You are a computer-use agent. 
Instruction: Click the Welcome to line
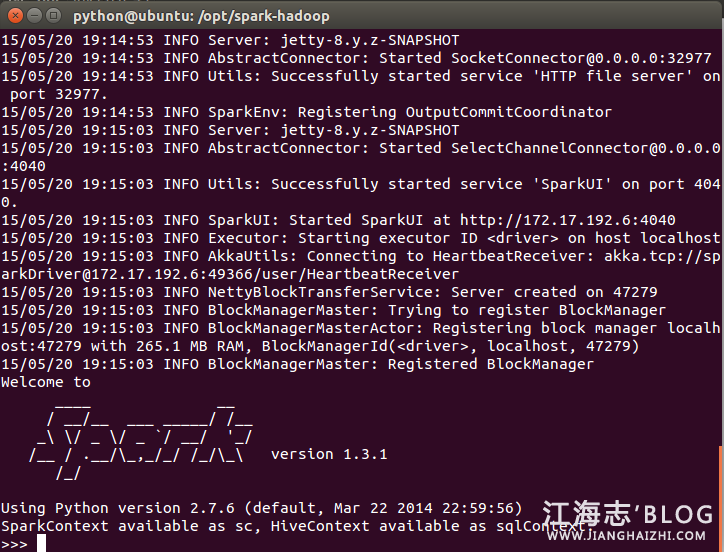46,382
